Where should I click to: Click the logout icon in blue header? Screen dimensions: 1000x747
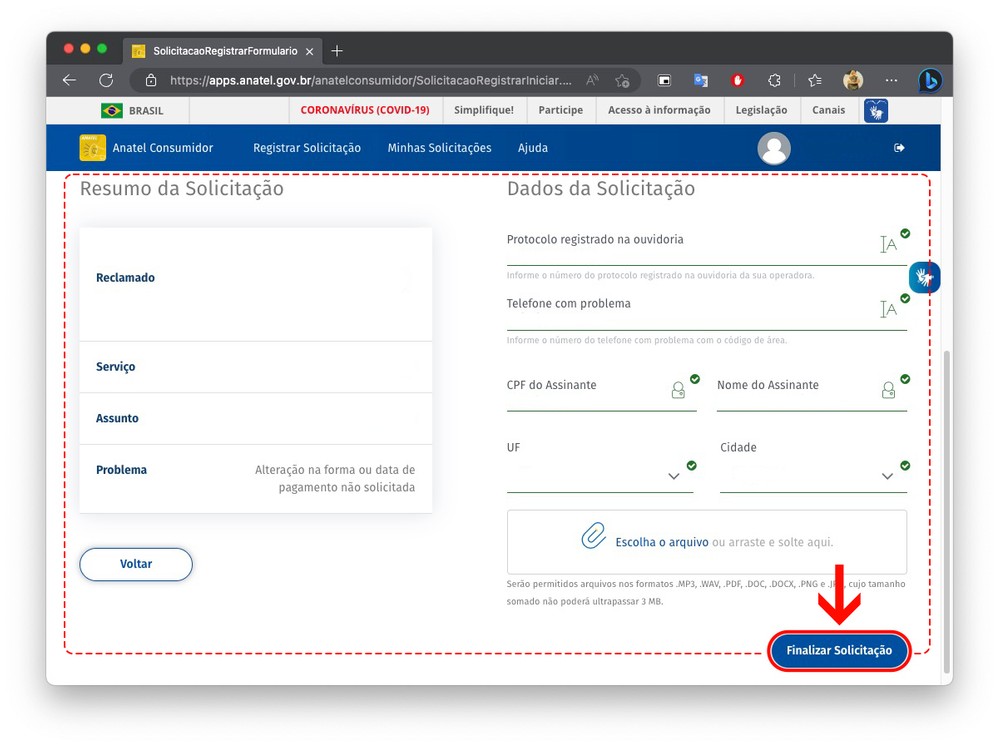point(899,148)
